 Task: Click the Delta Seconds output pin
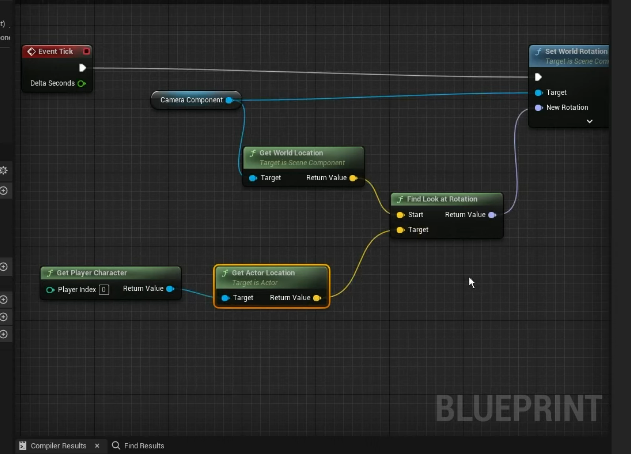point(82,84)
